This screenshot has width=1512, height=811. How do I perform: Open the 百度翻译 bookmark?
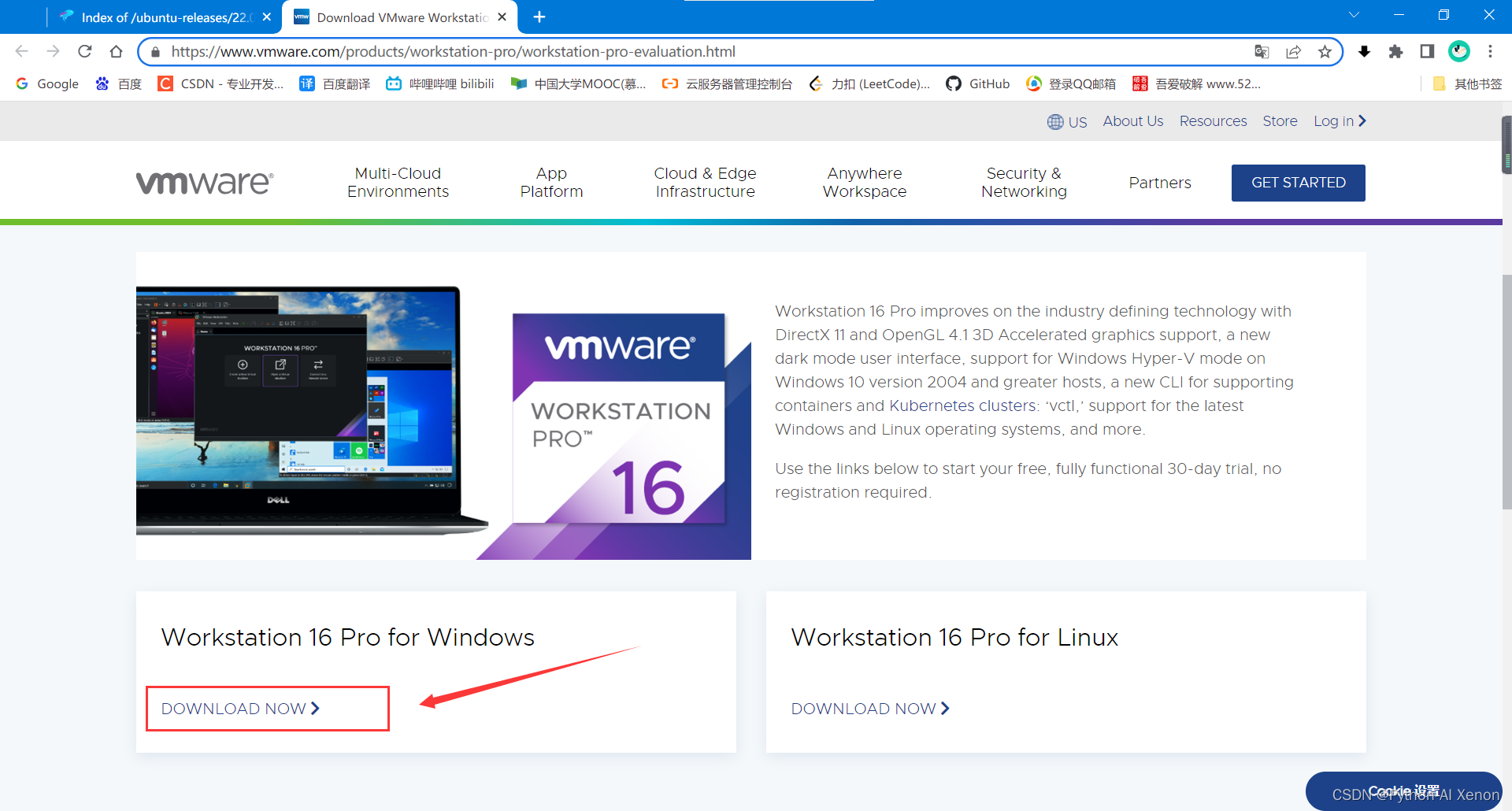[335, 84]
